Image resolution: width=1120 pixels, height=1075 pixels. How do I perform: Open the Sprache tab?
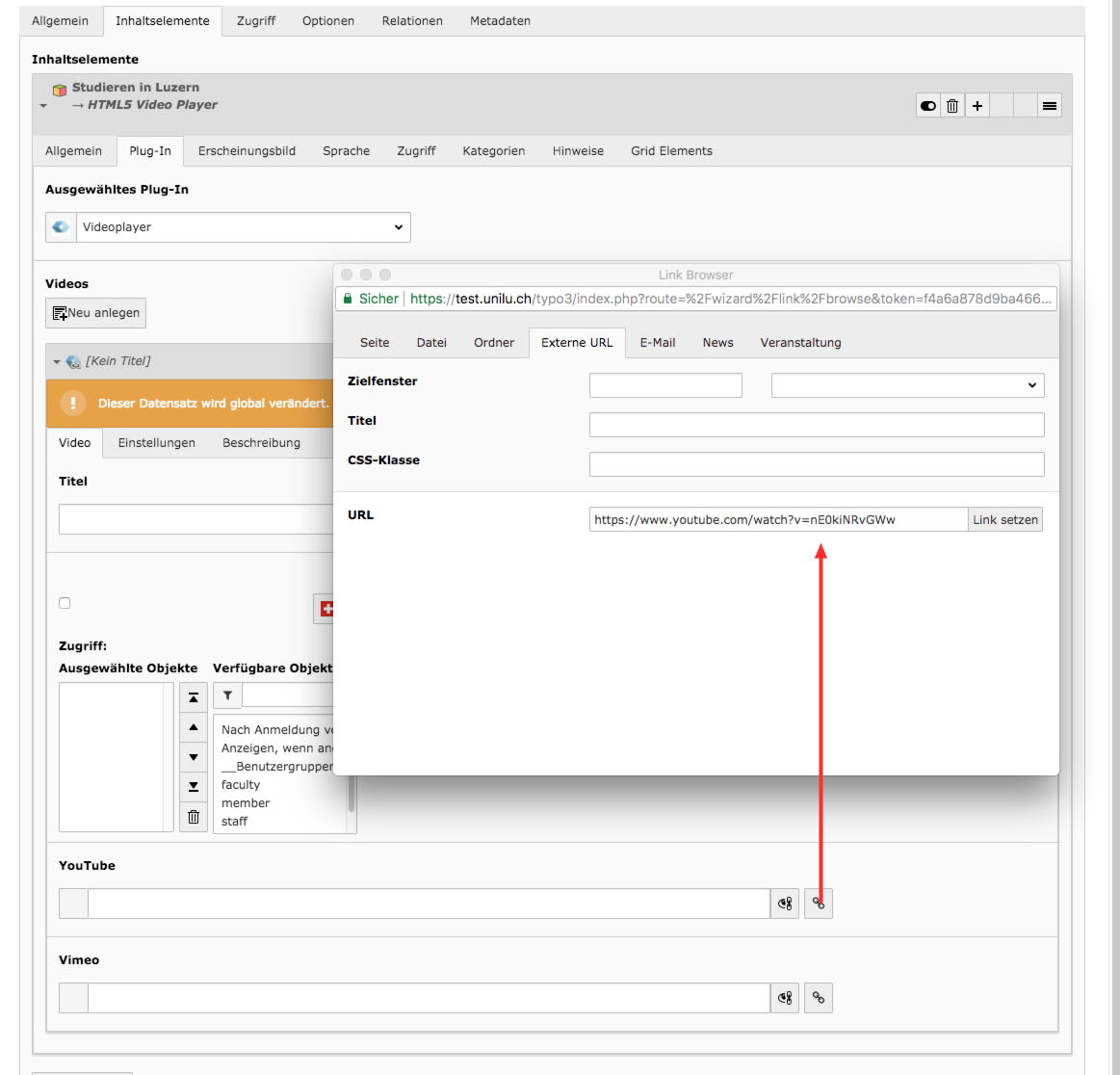(x=347, y=150)
